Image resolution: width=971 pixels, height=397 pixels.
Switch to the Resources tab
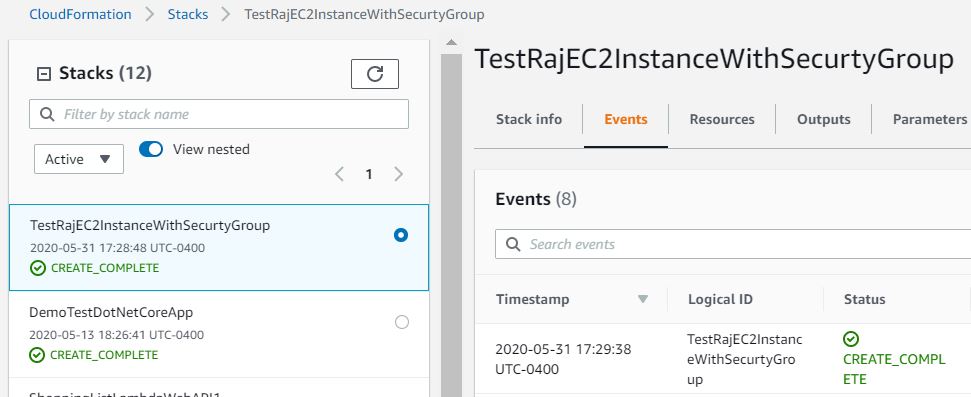coord(722,120)
